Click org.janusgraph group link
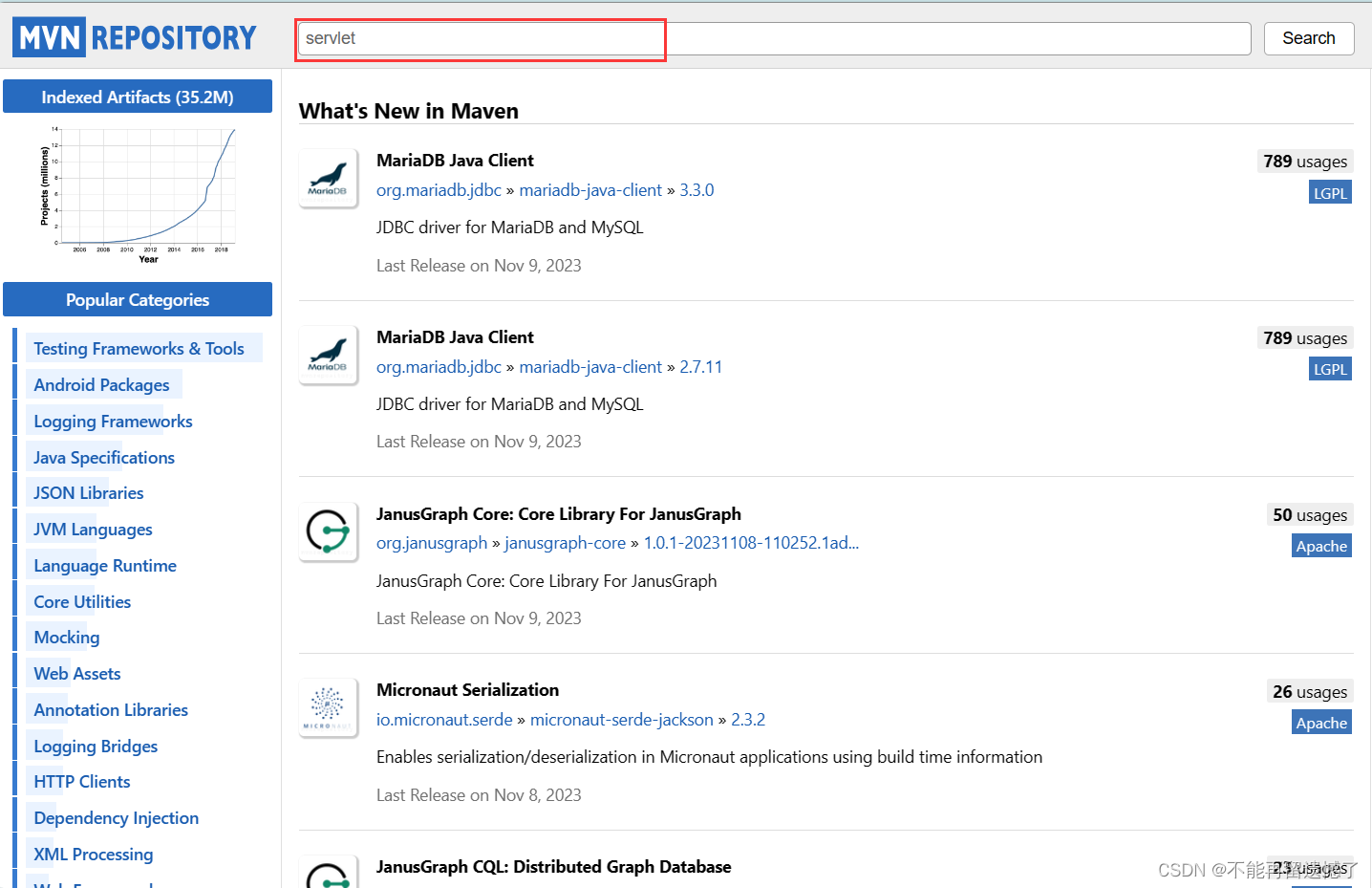 point(432,543)
